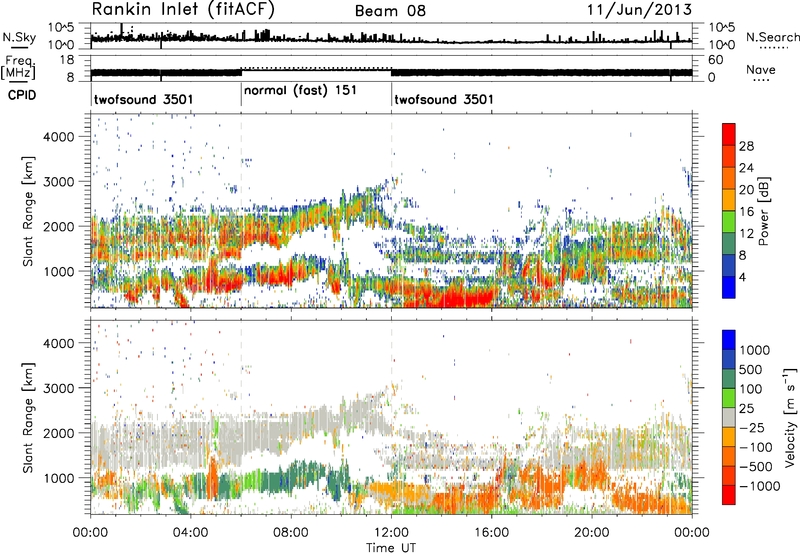Click the left '10^5' tick of the noise panel
This screenshot has width=800, height=554.
tap(61, 28)
